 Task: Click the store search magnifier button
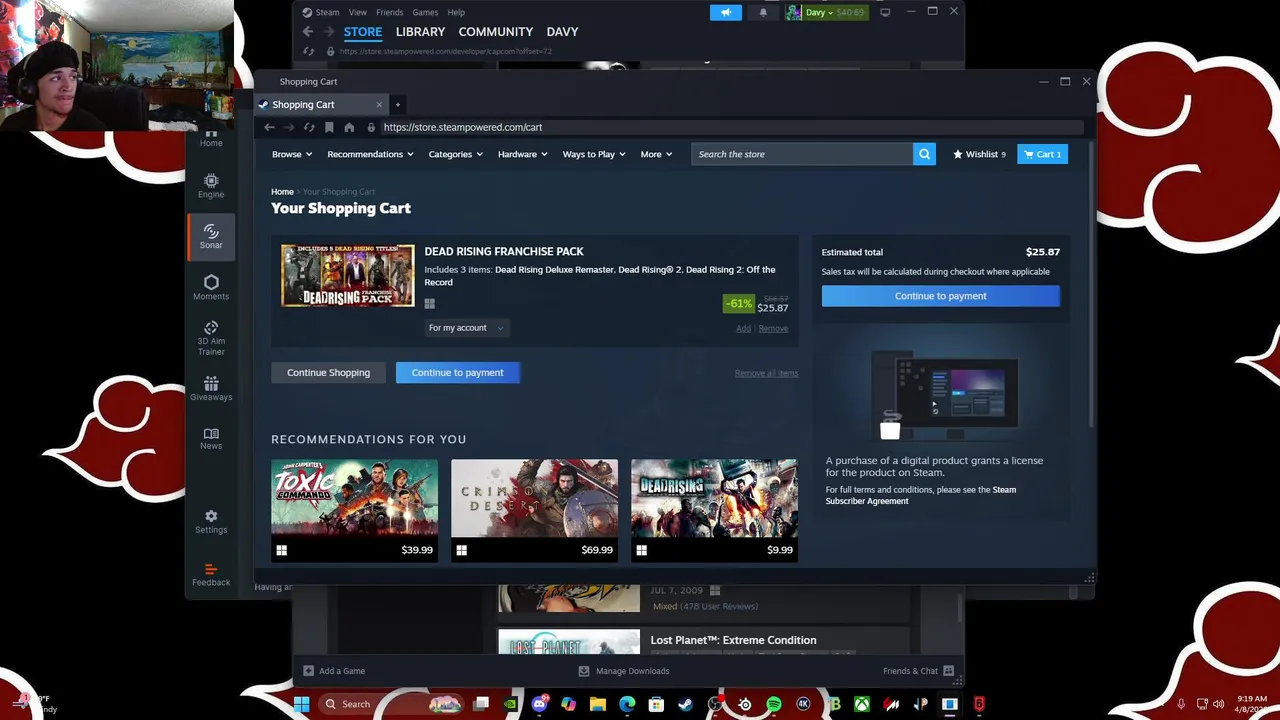[x=924, y=154]
